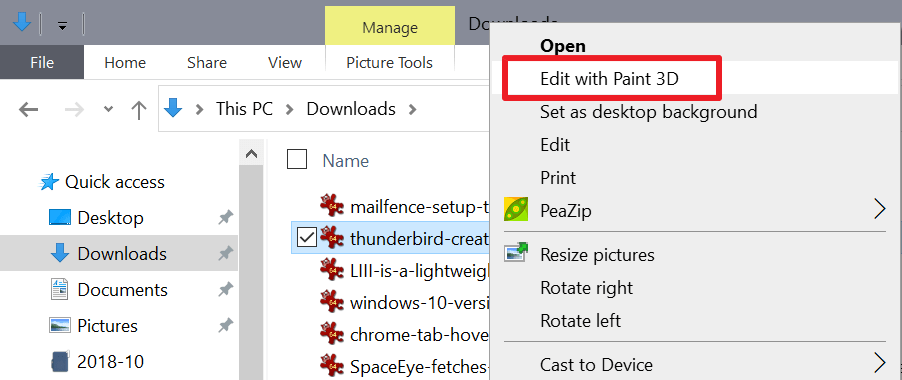Switch to the Share ribbon tab
902x380 pixels.
(207, 62)
